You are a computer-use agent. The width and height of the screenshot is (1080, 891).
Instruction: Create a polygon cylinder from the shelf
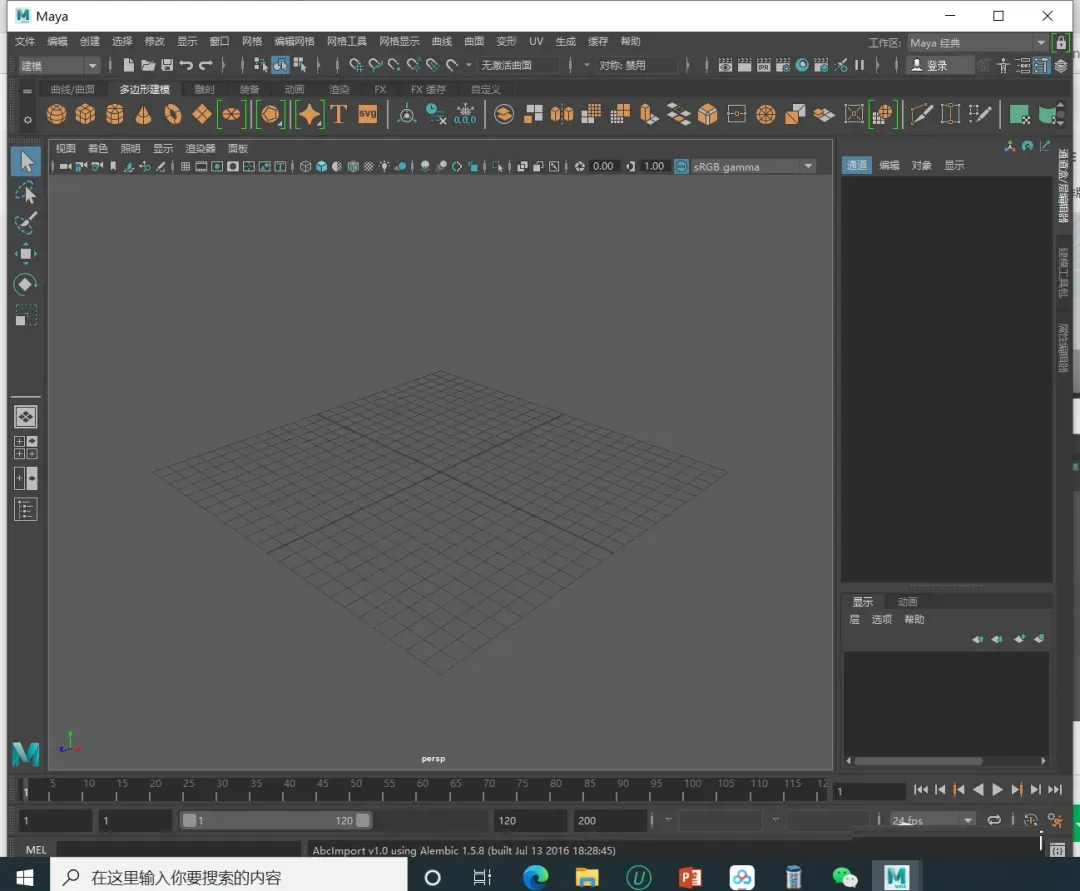pyautogui.click(x=115, y=115)
